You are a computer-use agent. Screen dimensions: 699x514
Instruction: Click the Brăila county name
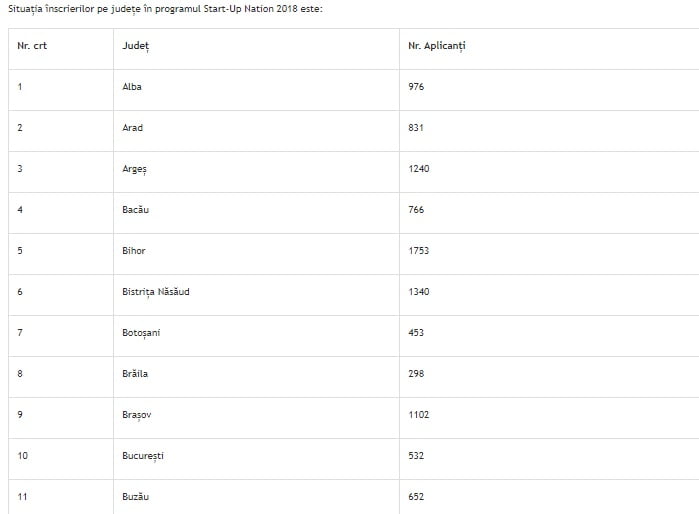point(135,374)
